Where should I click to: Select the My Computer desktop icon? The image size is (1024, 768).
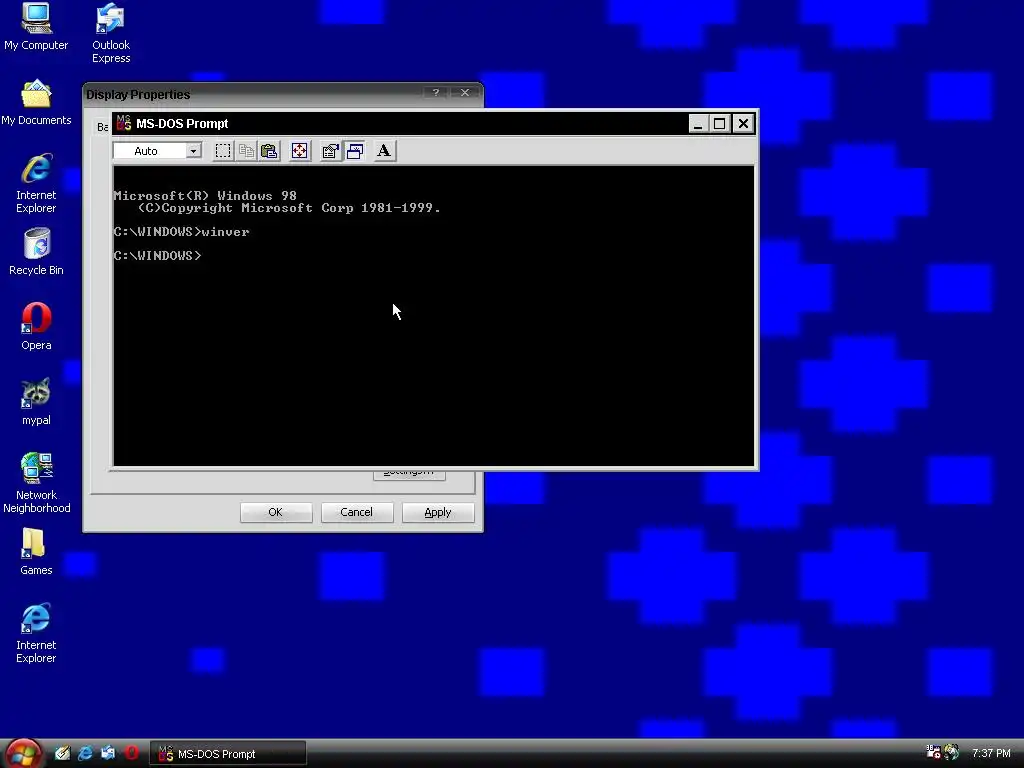tap(36, 27)
